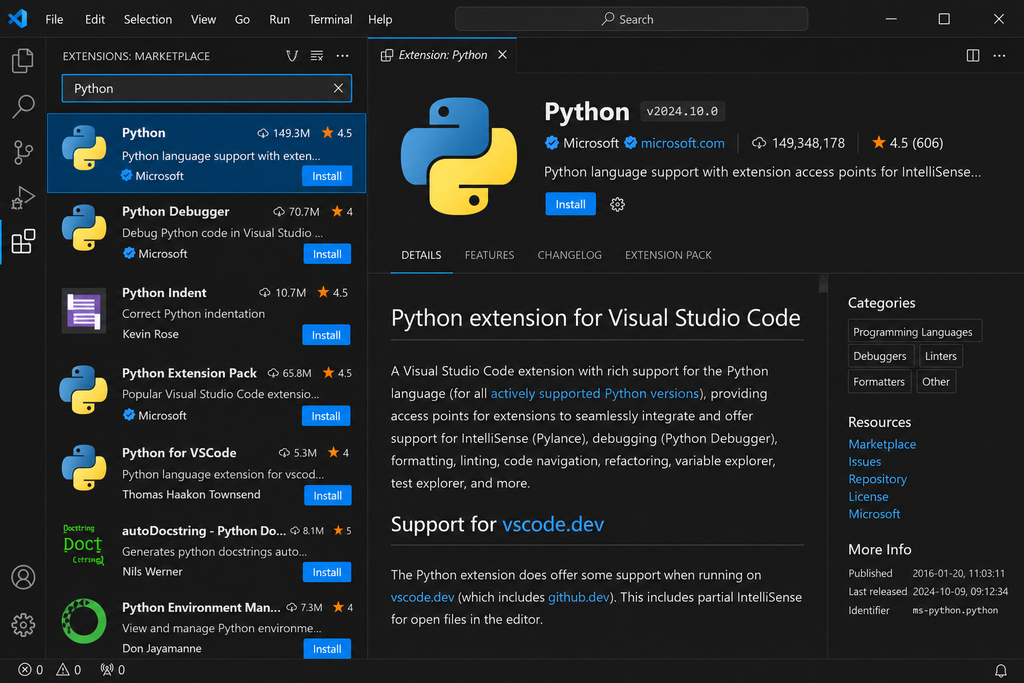Split the editor to the right
This screenshot has height=683, width=1024.
coord(972,56)
